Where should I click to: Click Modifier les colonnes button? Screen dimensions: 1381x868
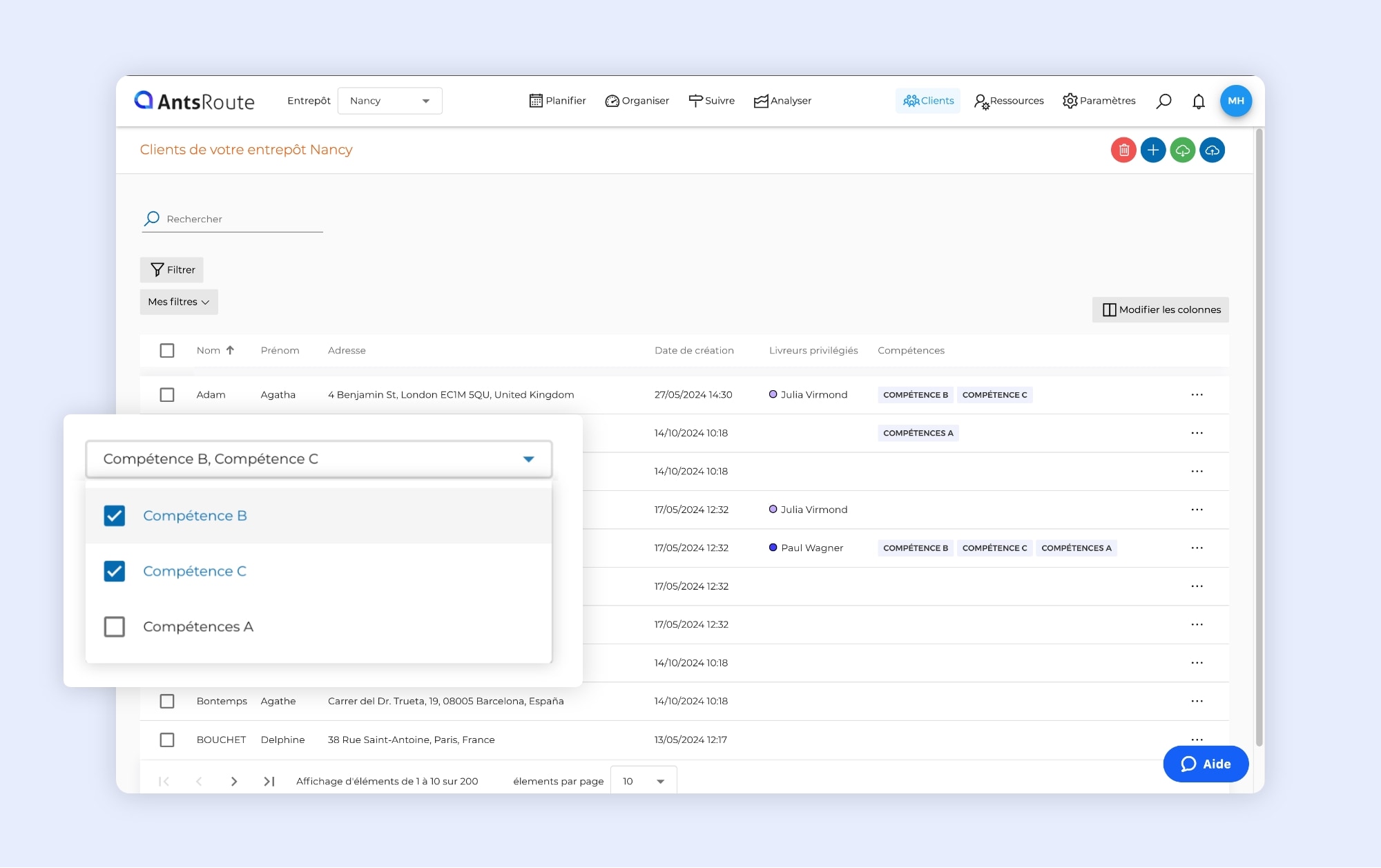pos(1161,309)
